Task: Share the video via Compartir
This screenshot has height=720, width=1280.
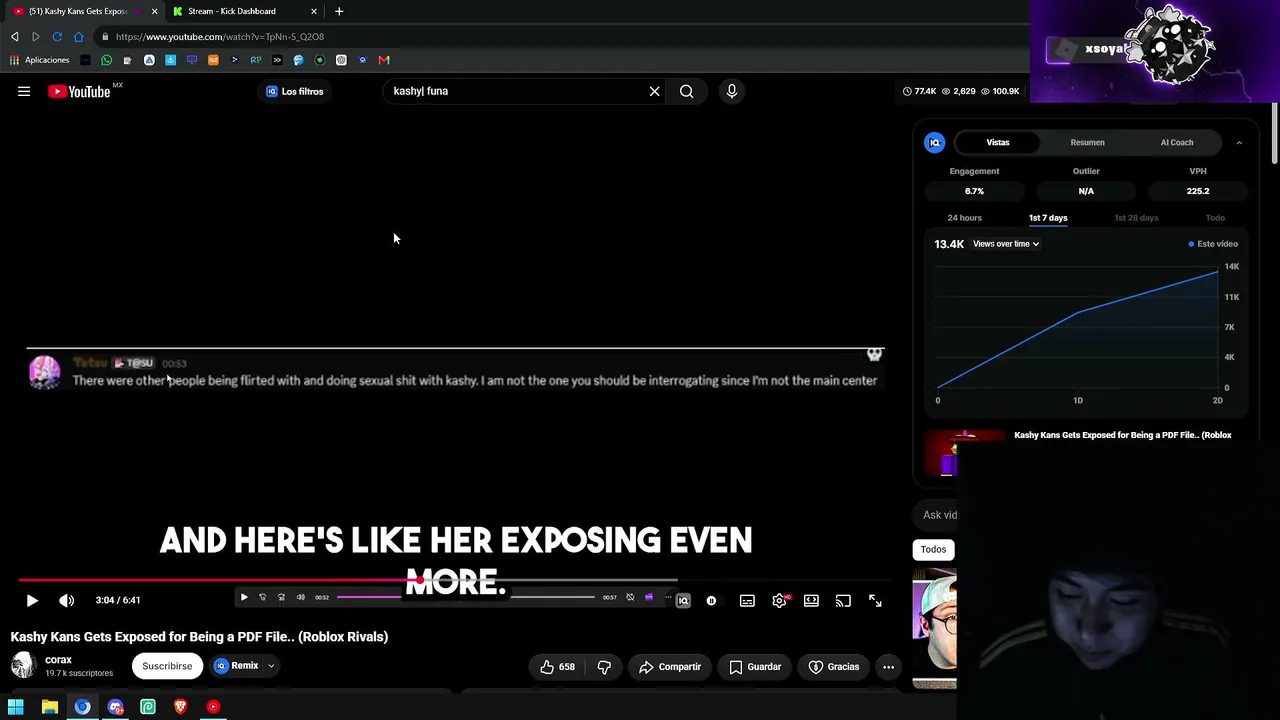Action: point(670,667)
